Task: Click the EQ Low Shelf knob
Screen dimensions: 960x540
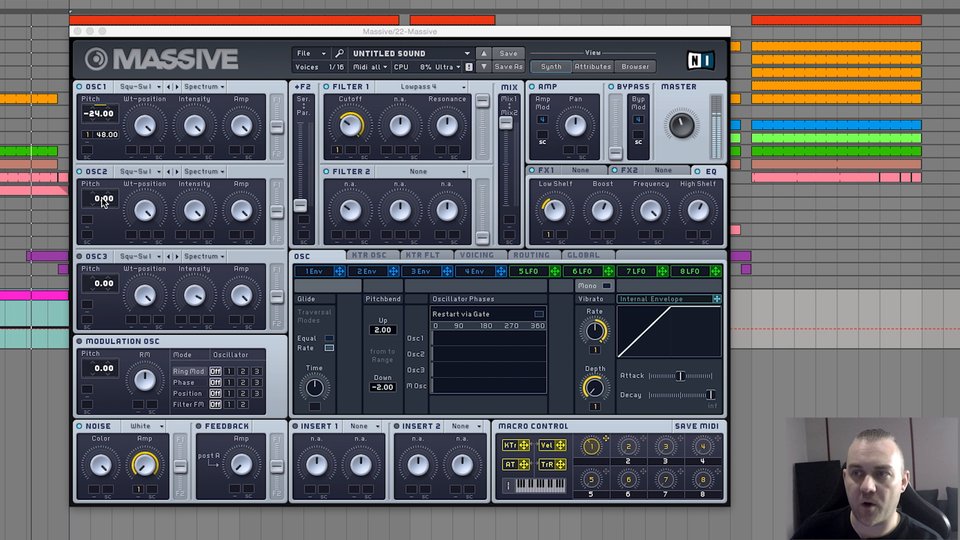Action: coord(554,210)
